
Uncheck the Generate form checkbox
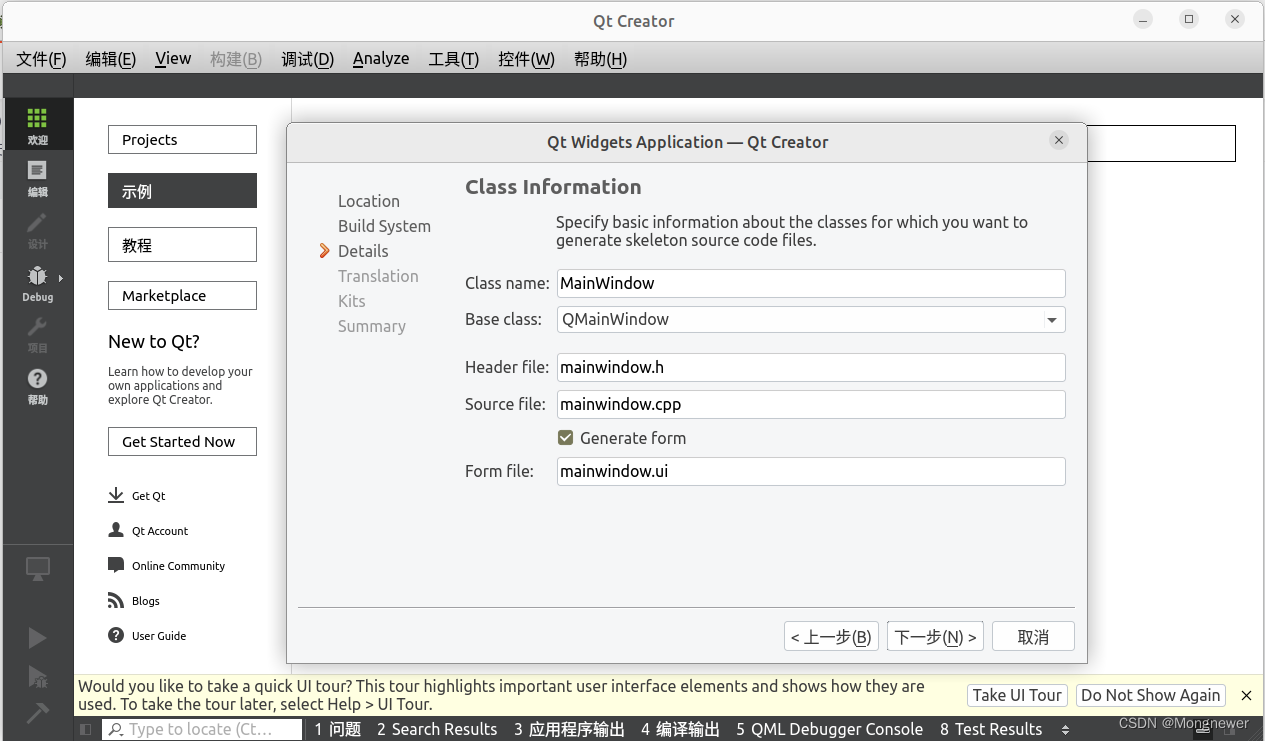[x=565, y=437]
